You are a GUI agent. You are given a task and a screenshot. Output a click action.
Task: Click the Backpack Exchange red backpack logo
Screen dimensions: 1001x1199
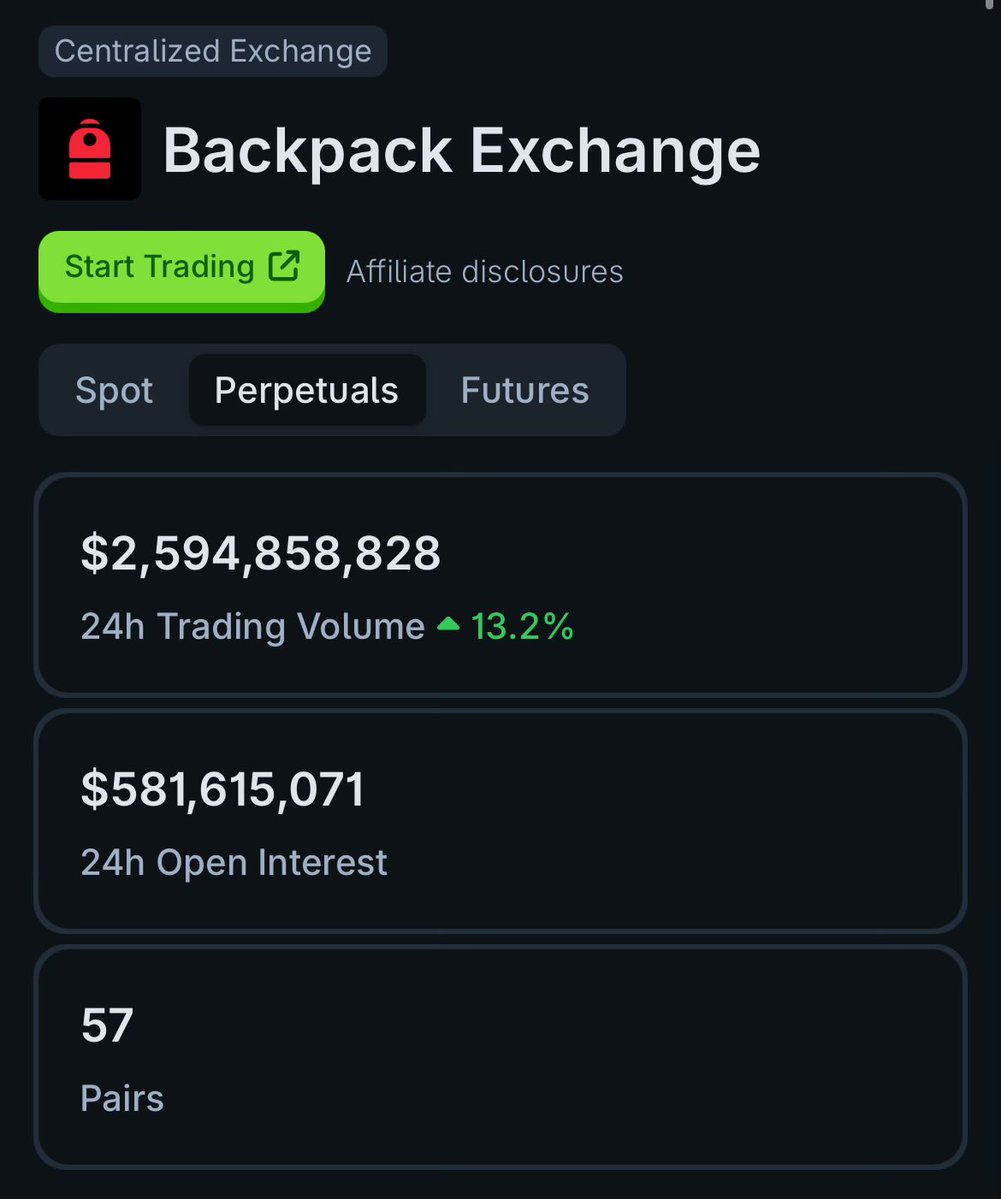89,149
